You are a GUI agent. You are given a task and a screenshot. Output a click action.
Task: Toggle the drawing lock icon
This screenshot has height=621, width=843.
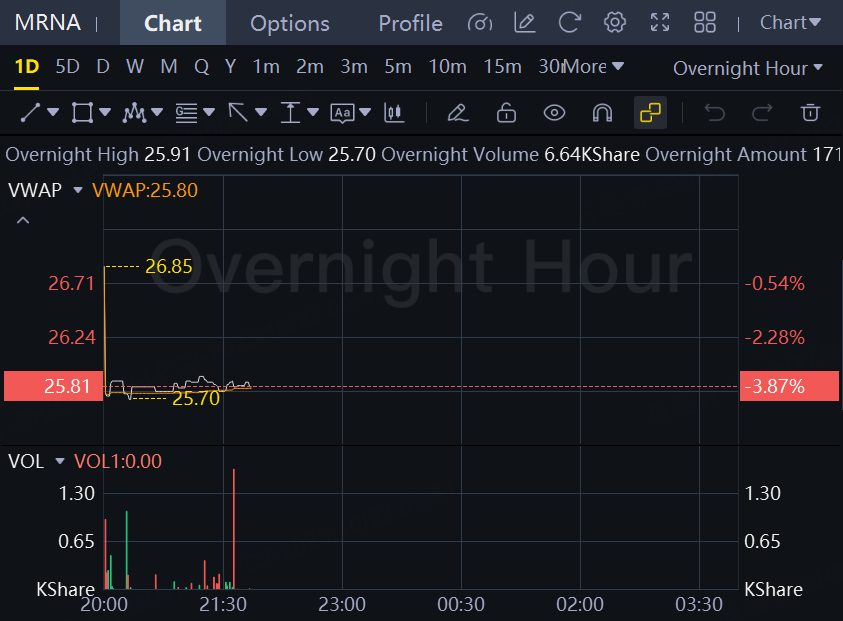[506, 113]
